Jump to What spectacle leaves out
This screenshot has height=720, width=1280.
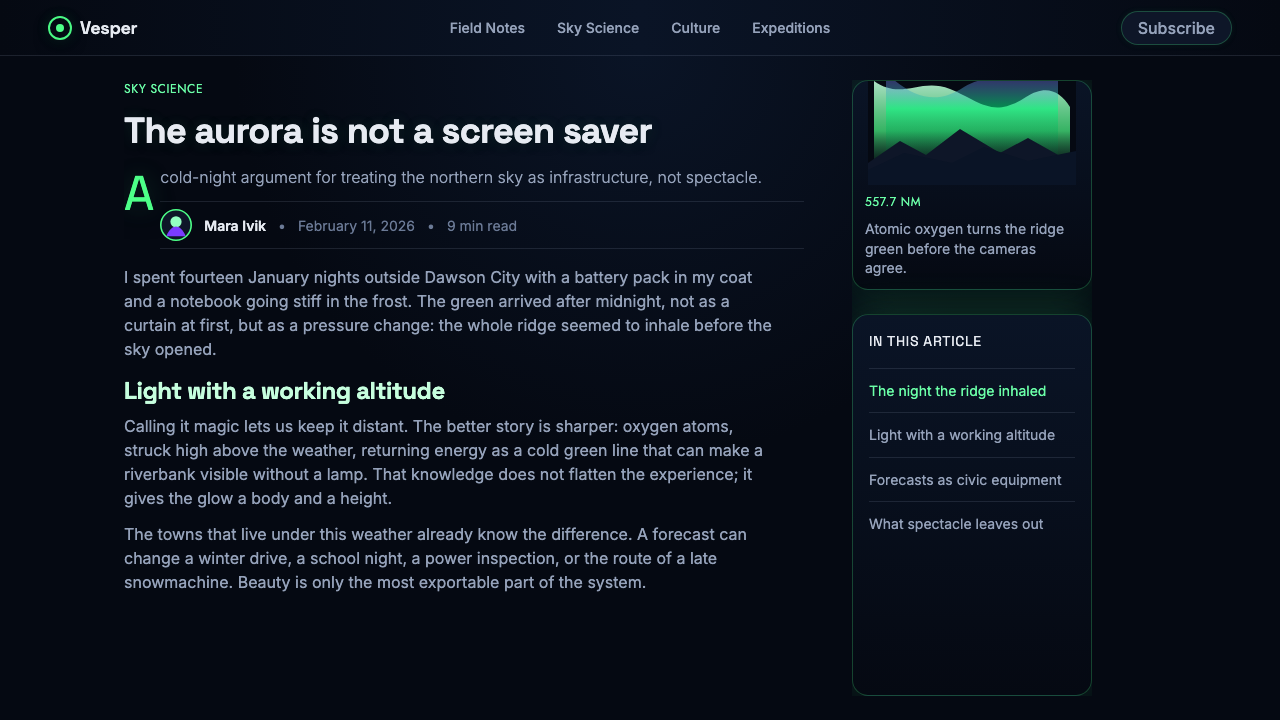pyautogui.click(x=956, y=524)
